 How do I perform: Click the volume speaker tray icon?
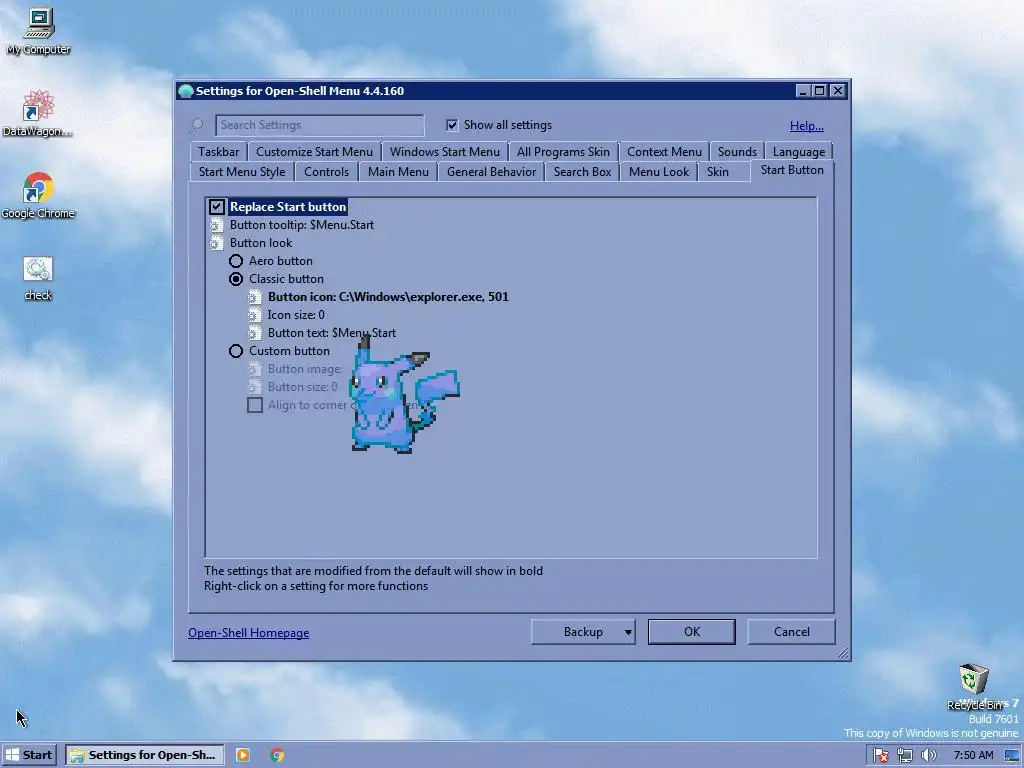(x=928, y=756)
